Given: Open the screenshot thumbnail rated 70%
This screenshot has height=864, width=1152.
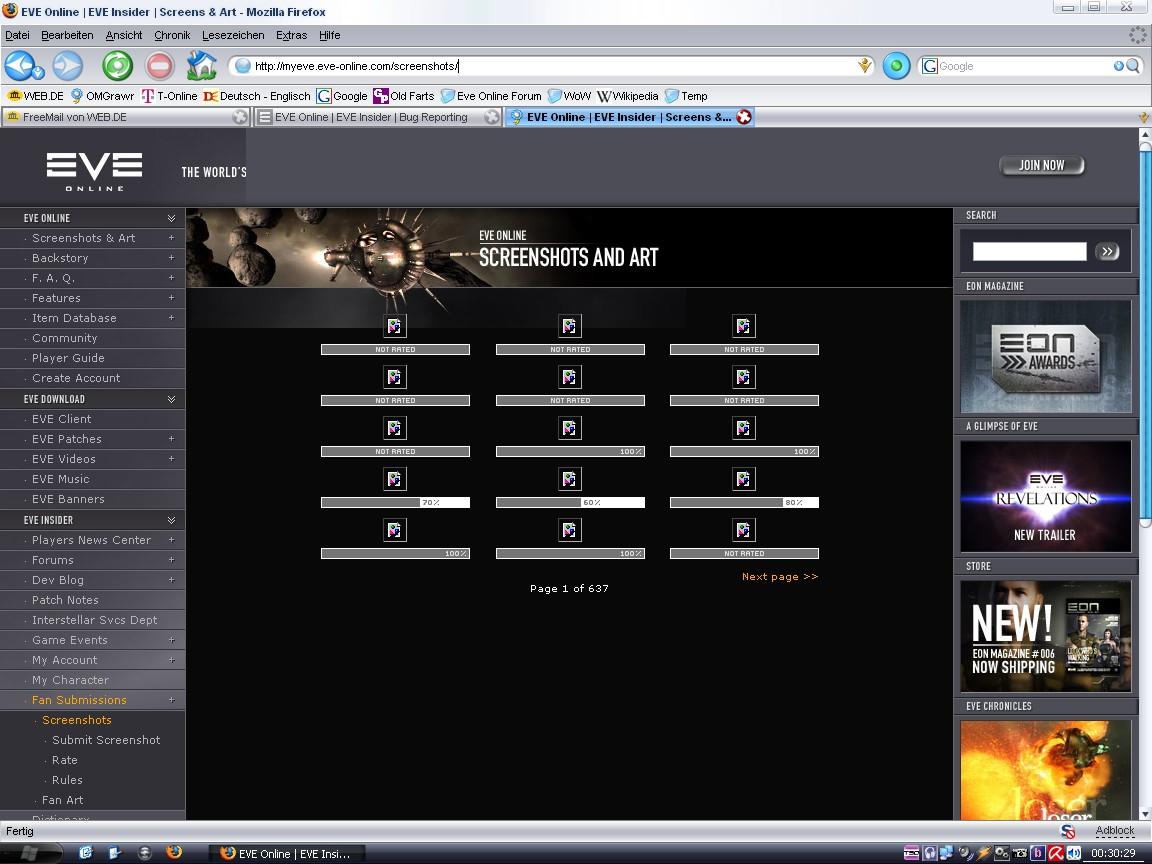Looking at the screenshot, I should coord(395,479).
